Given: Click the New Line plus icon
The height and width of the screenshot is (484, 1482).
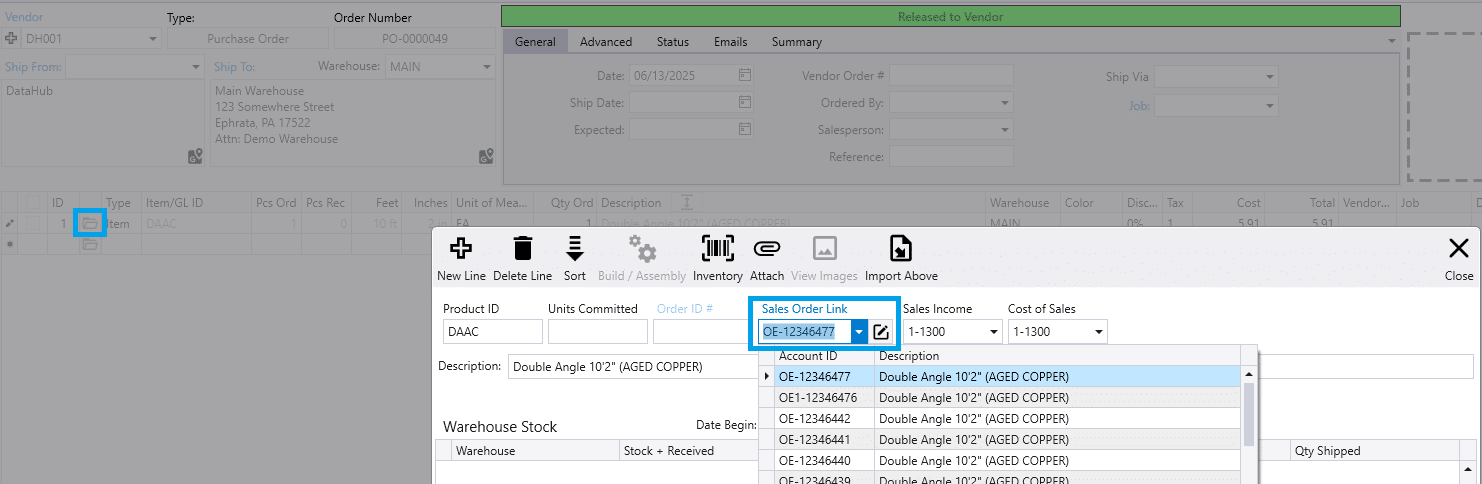Looking at the screenshot, I should tap(461, 249).
